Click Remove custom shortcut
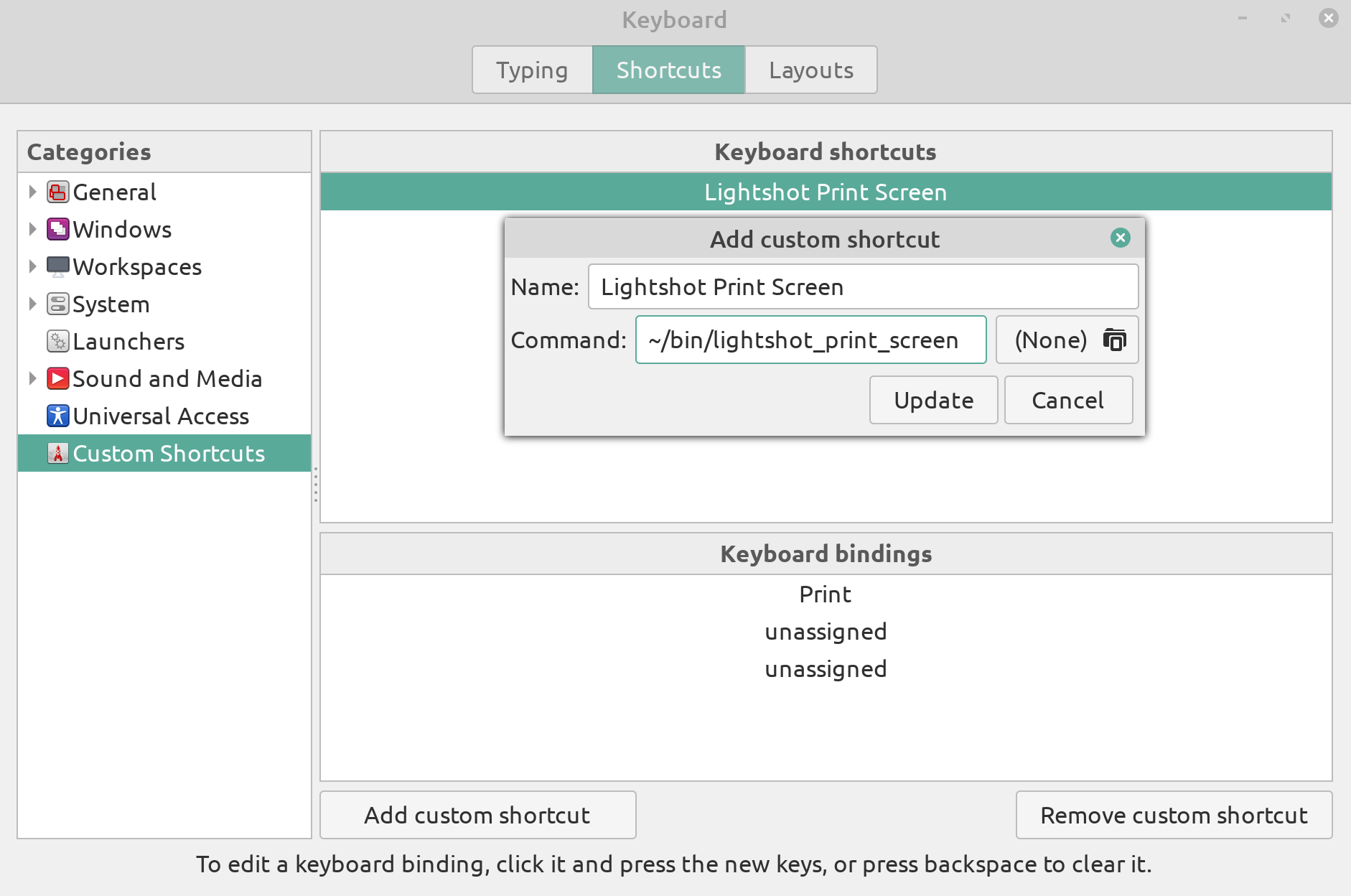This screenshot has width=1351, height=896. coord(1174,815)
